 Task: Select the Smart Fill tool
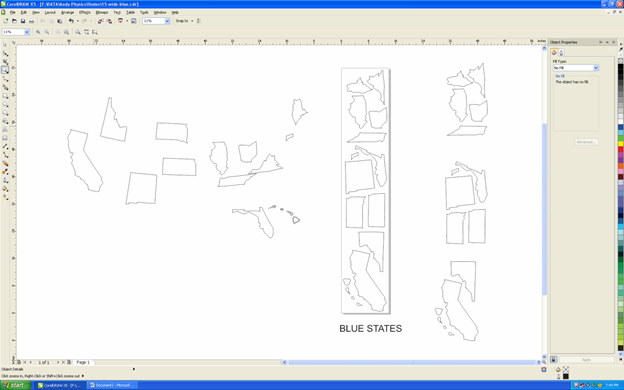[x=5, y=87]
